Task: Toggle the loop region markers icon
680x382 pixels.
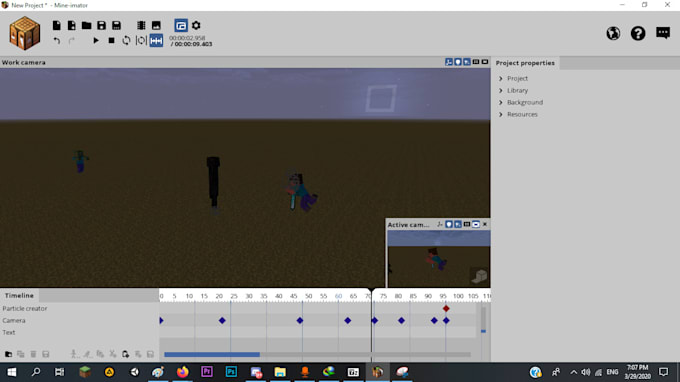Action: pos(141,41)
